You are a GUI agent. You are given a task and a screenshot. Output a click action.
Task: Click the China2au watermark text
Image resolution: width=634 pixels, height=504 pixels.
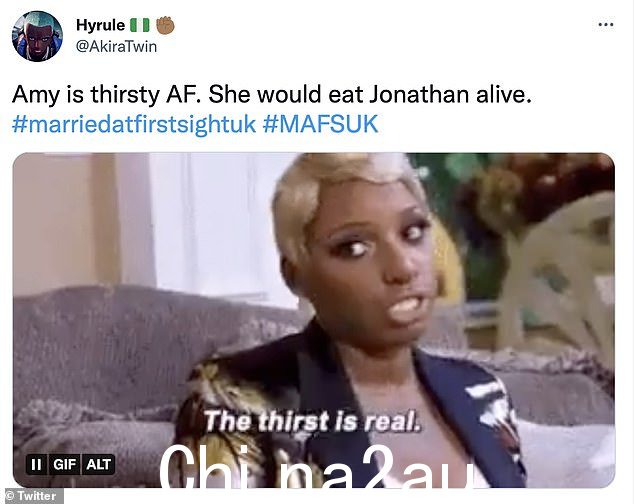pyautogui.click(x=315, y=467)
